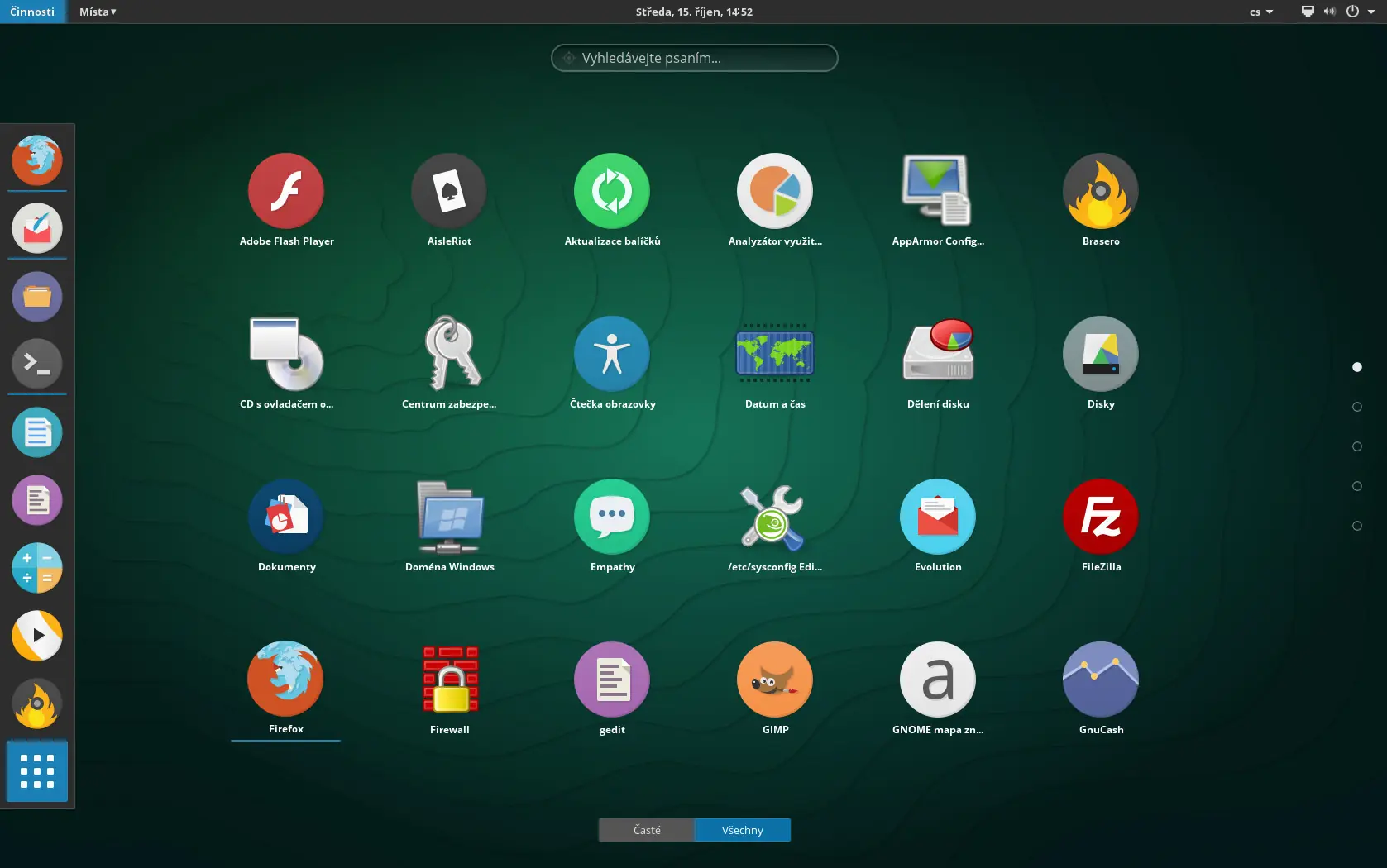
Task: Open Aktualizace balíčků package updater
Action: click(612, 191)
